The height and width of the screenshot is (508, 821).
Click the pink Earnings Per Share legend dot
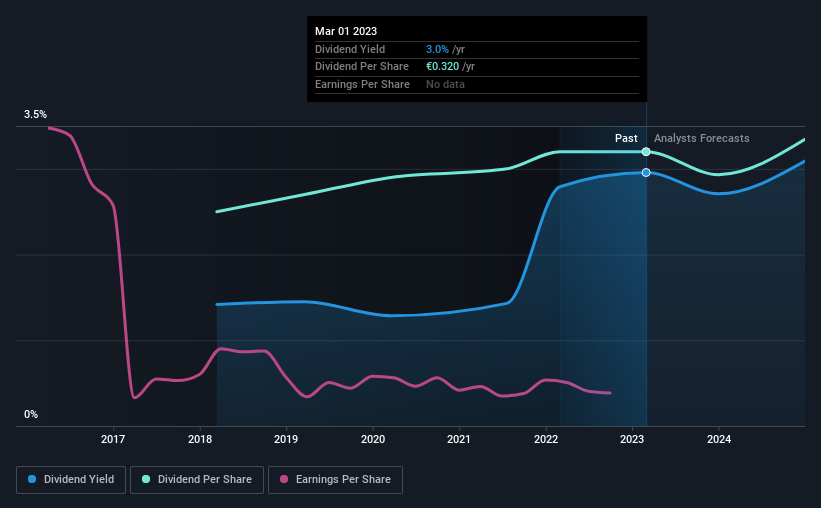(284, 479)
